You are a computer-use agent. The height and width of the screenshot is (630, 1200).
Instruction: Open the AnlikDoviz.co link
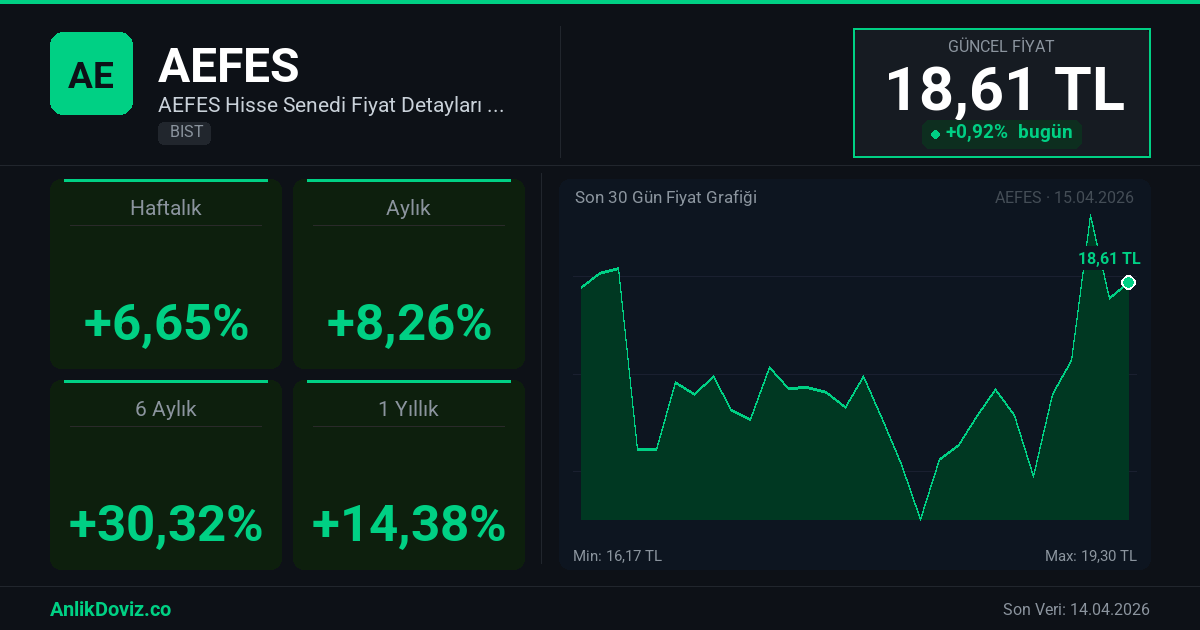click(x=110, y=609)
